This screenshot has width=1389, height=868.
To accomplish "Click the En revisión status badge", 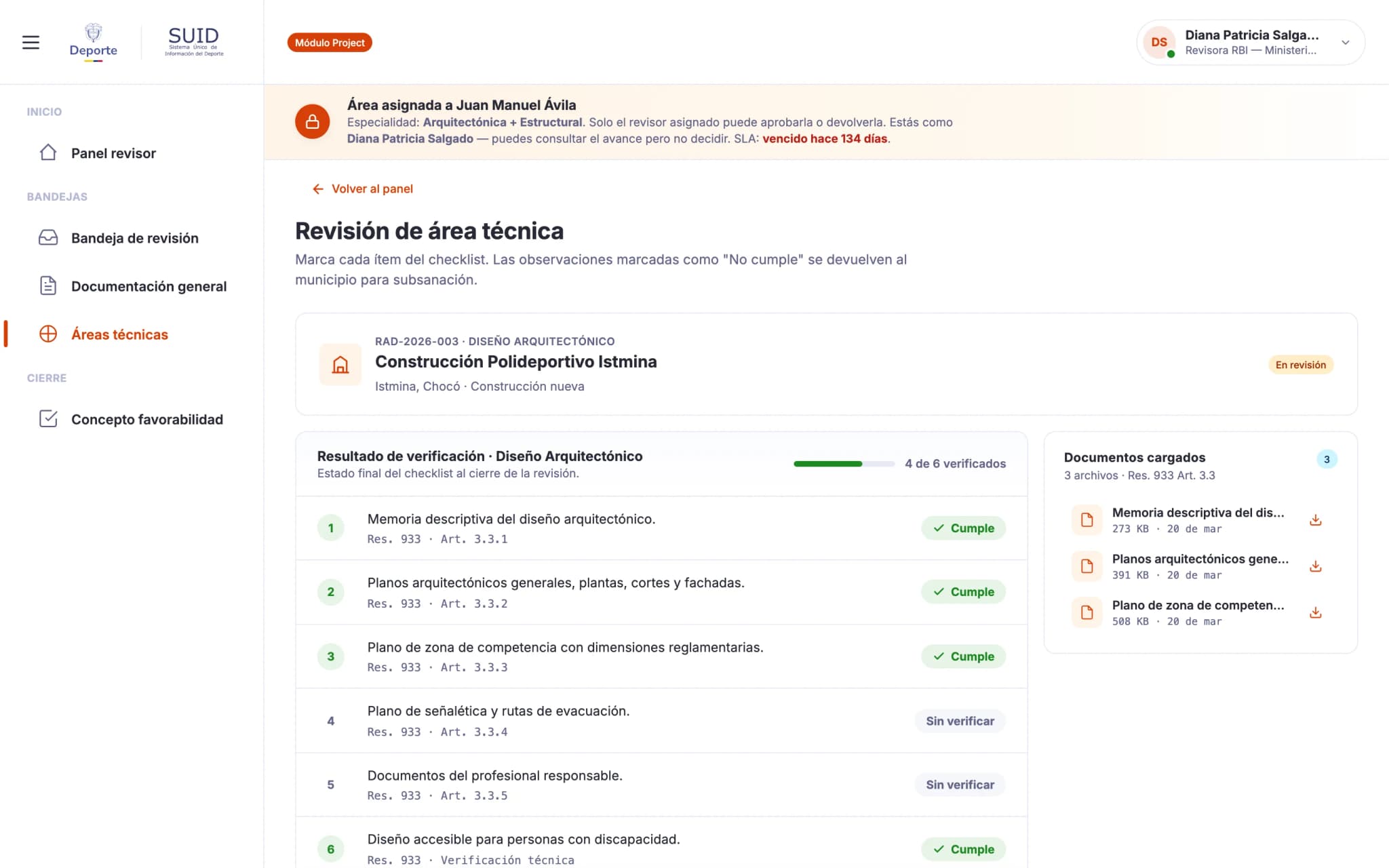I will coord(1300,364).
